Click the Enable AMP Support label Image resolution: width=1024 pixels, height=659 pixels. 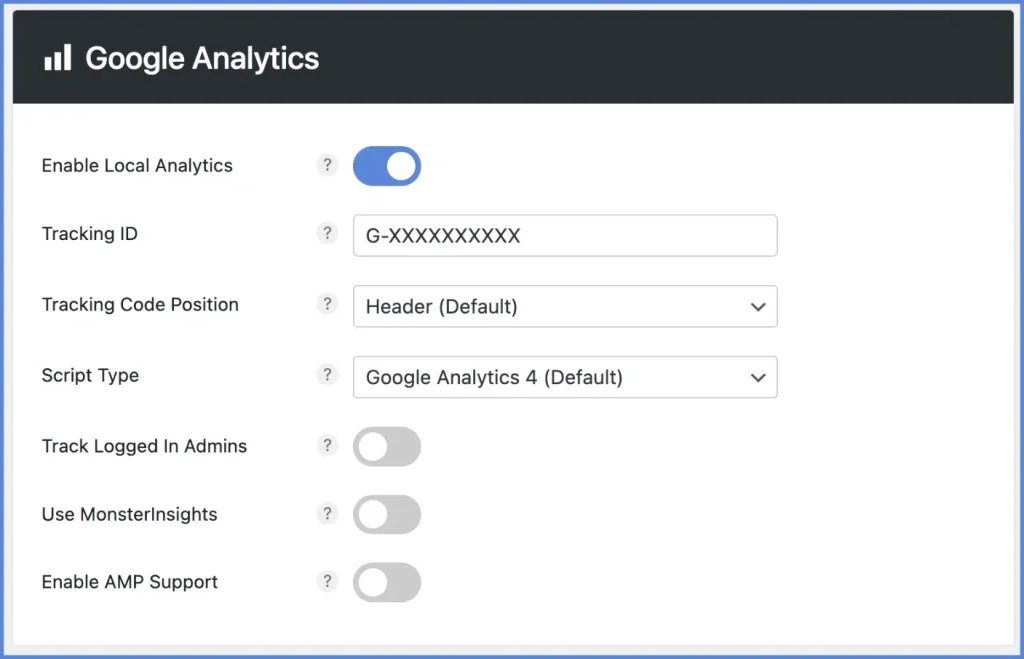(x=129, y=582)
